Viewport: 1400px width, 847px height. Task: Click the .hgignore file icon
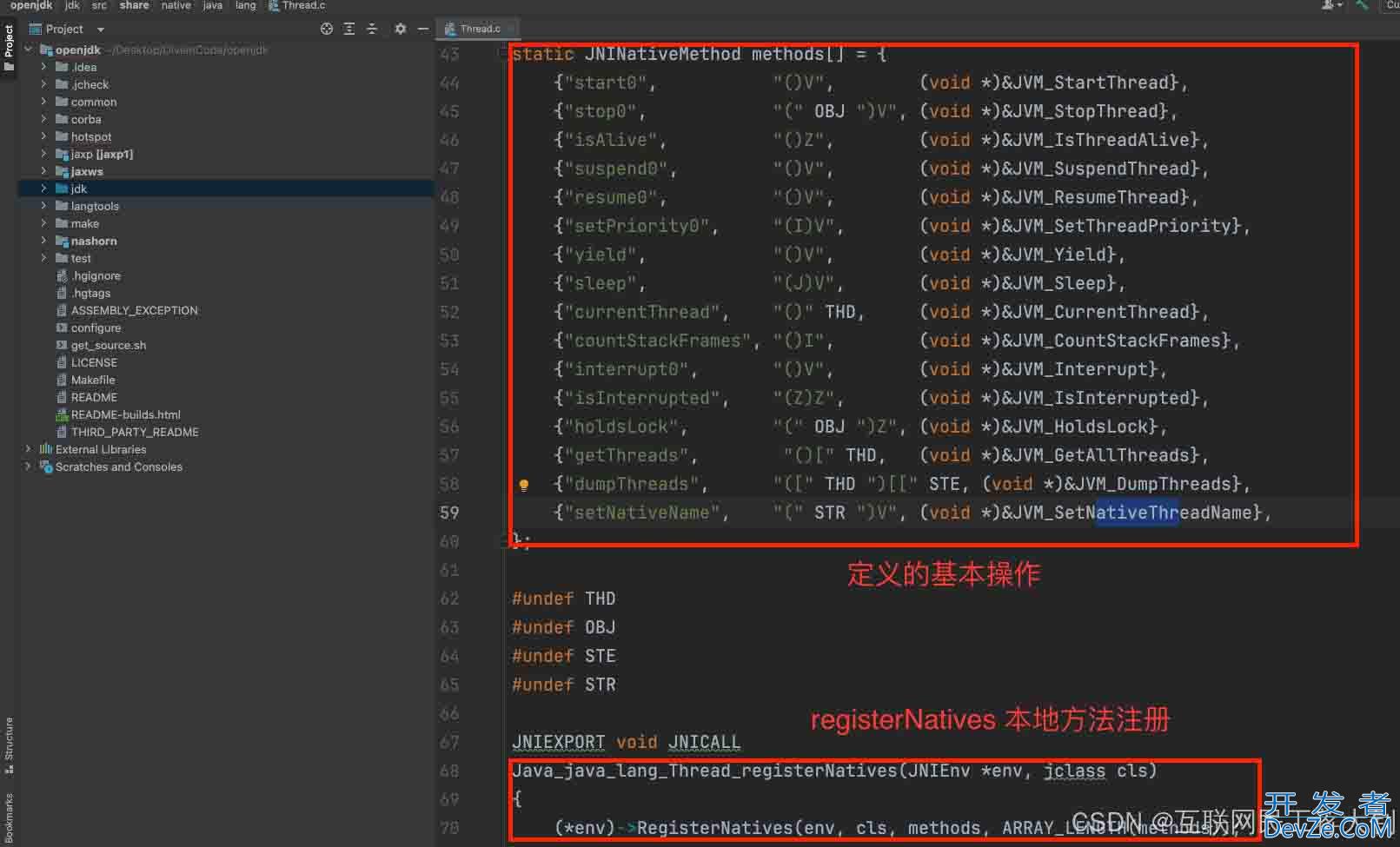62,275
